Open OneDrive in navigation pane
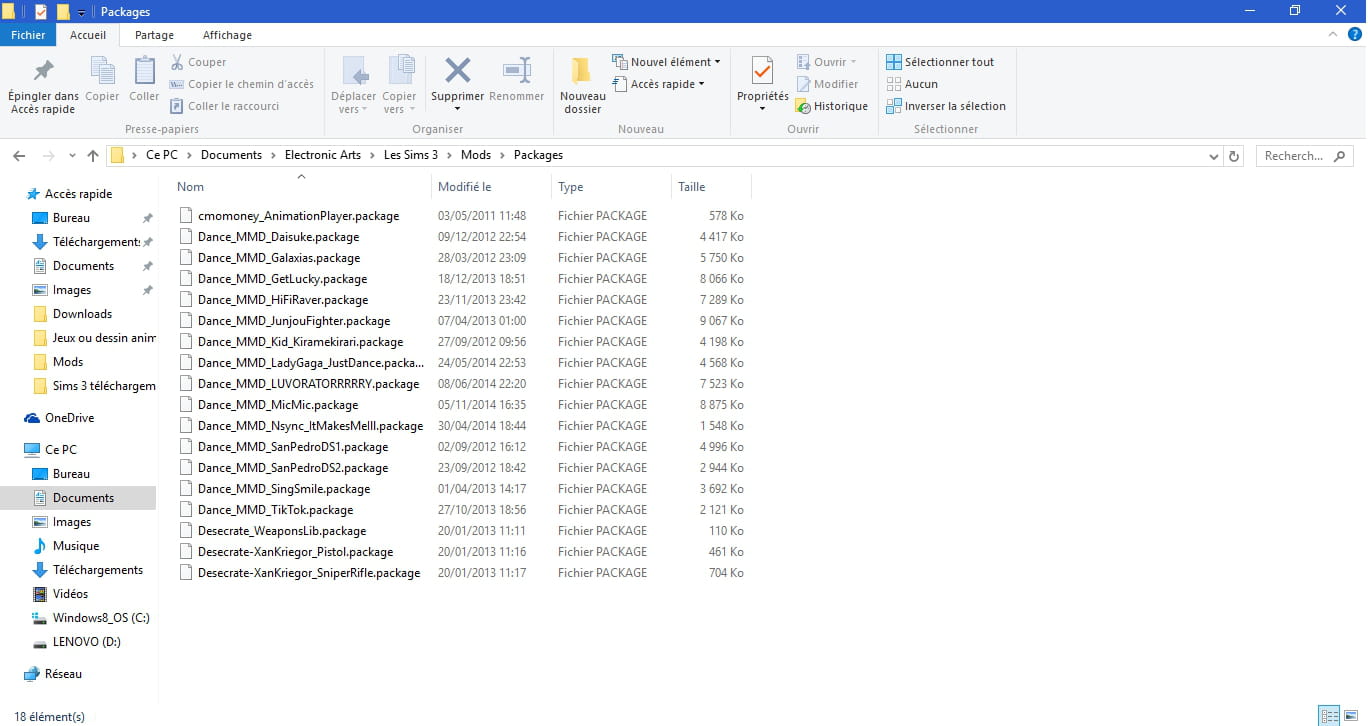This screenshot has height=726, width=1368. [x=69, y=418]
